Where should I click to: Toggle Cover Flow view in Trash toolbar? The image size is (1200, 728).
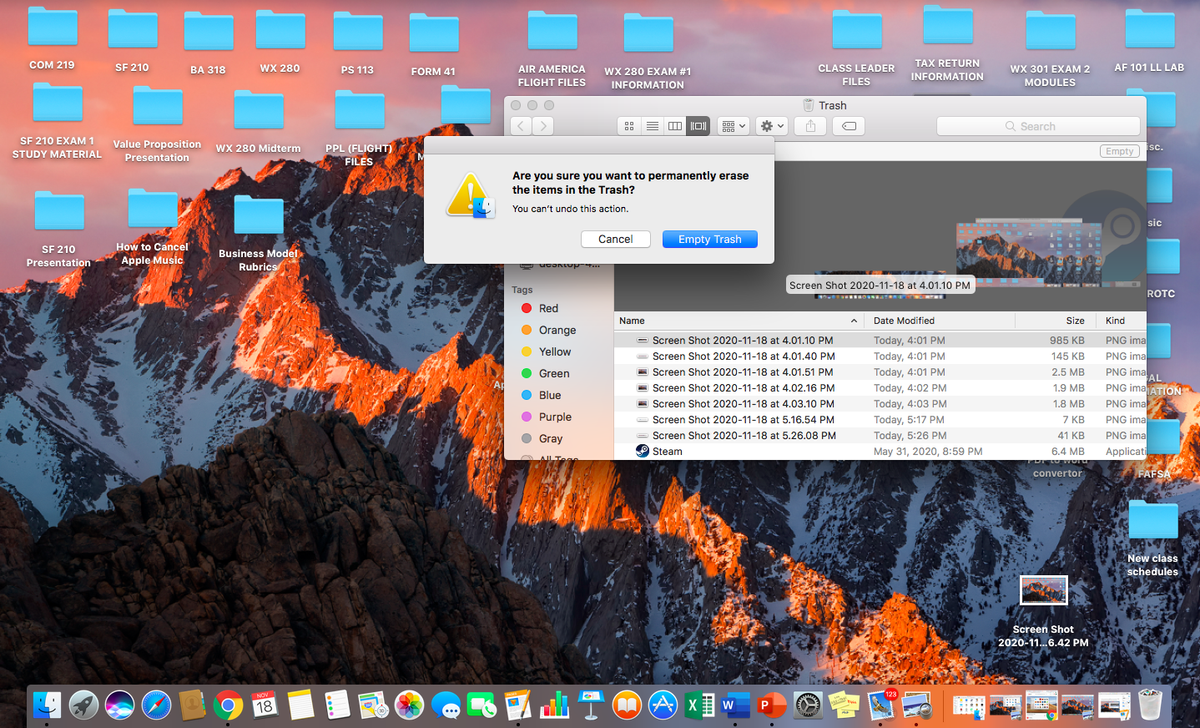pyautogui.click(x=697, y=126)
